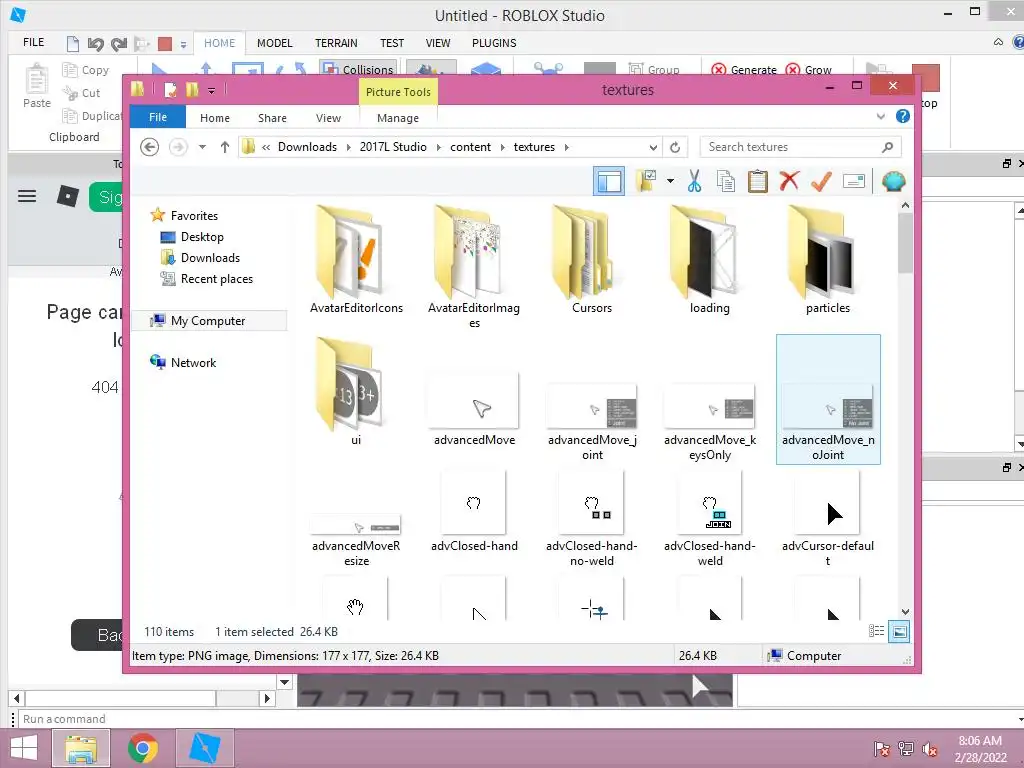Open the folder options dropdown arrow
The height and width of the screenshot is (768, 1024).
tap(670, 181)
